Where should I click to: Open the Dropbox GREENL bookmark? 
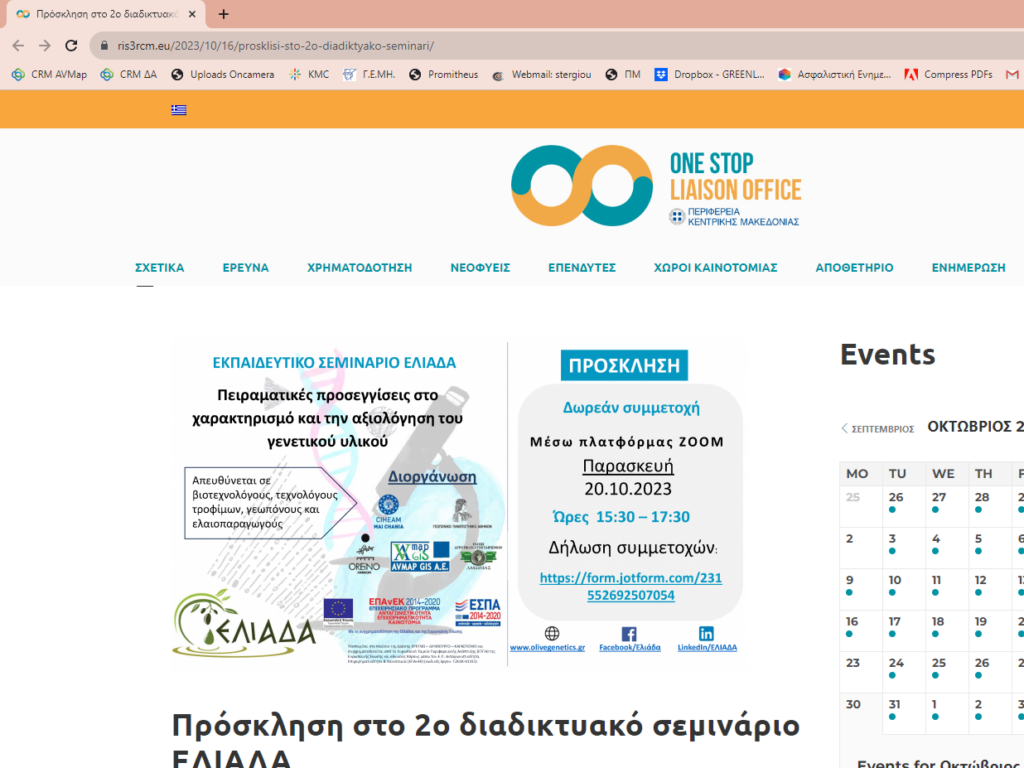710,74
